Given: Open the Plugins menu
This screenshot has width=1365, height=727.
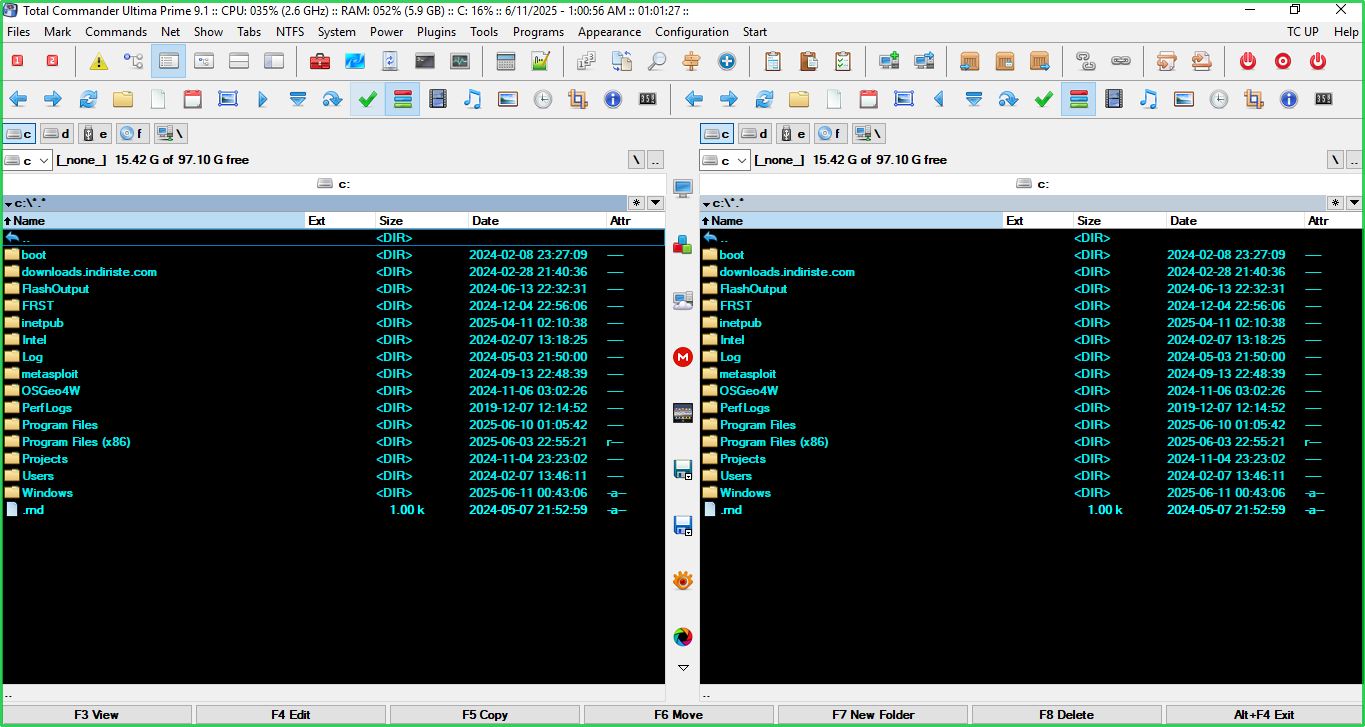Looking at the screenshot, I should point(436,31).
